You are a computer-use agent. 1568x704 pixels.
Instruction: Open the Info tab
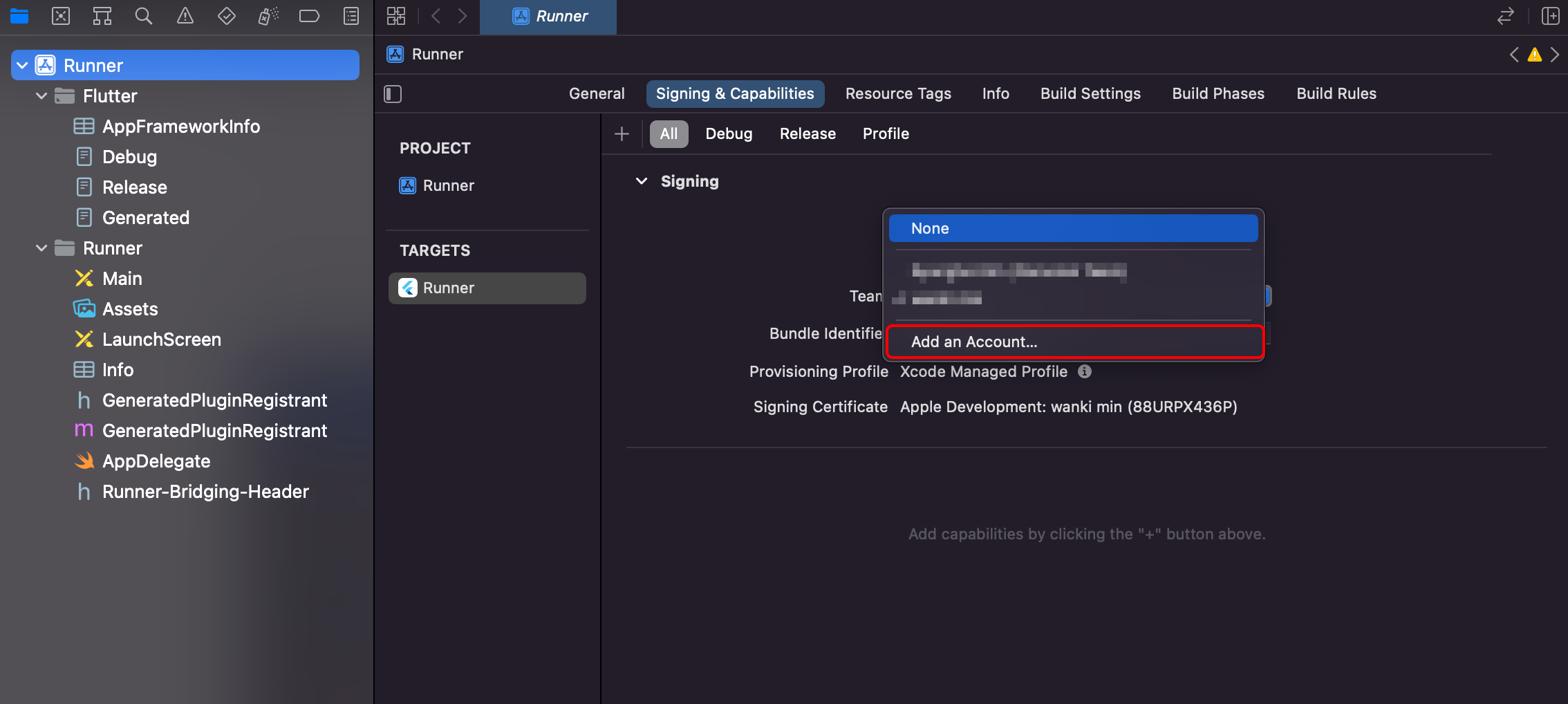coord(996,94)
